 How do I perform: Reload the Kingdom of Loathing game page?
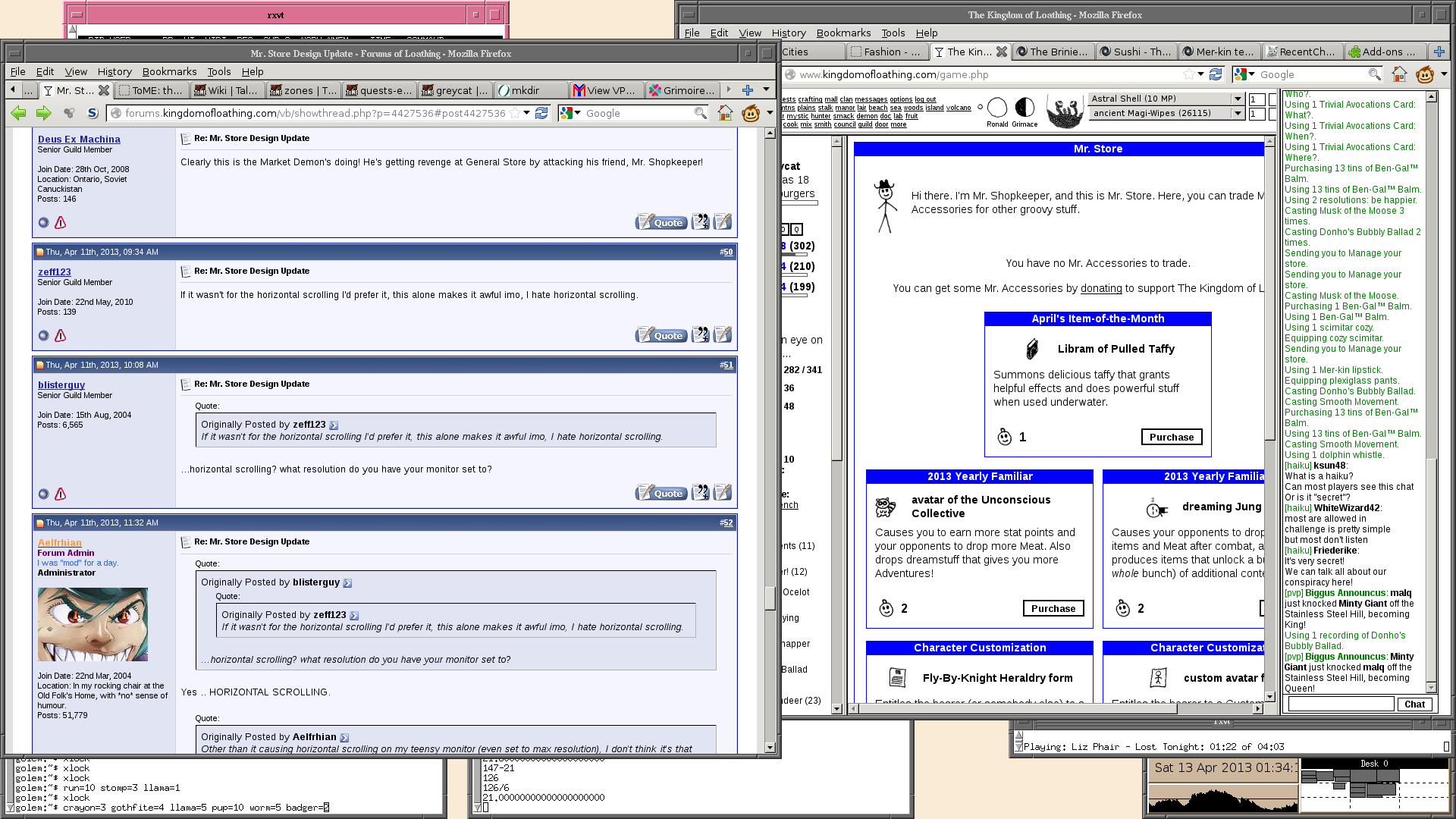click(1216, 74)
